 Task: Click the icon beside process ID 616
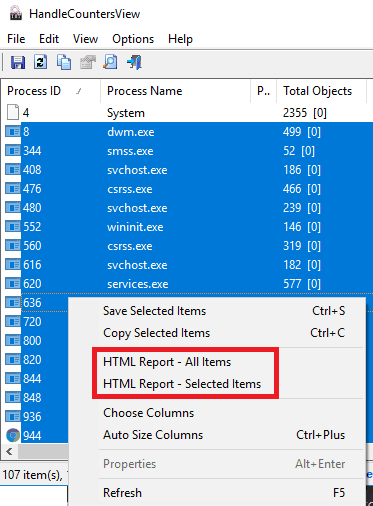click(13, 265)
